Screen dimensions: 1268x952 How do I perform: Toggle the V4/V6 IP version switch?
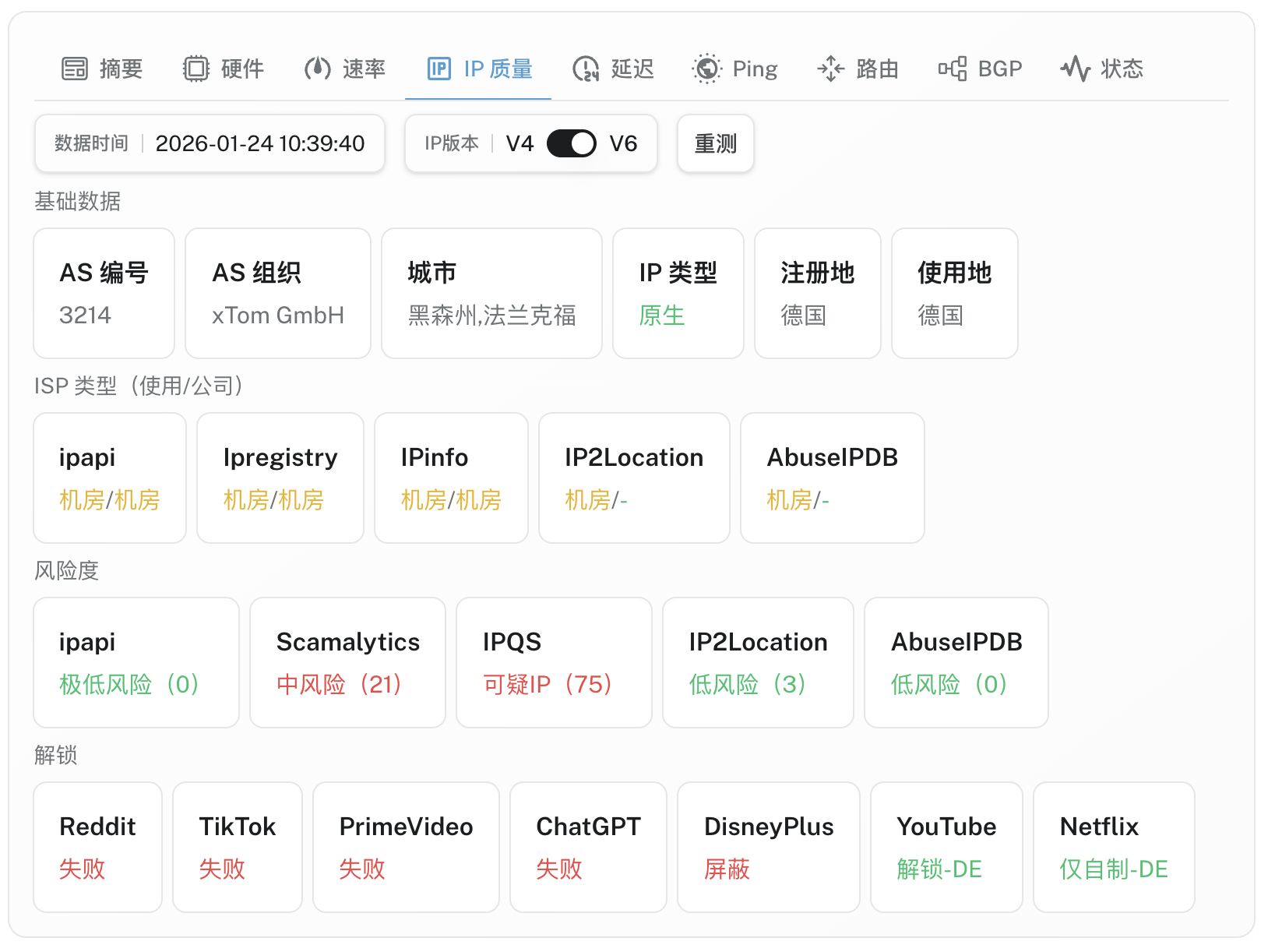(x=571, y=143)
